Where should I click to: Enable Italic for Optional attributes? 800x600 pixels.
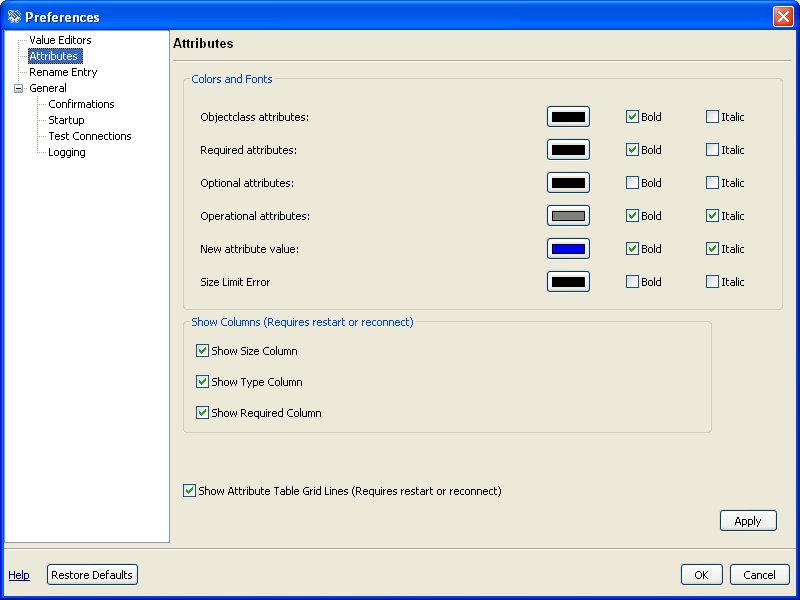click(712, 183)
